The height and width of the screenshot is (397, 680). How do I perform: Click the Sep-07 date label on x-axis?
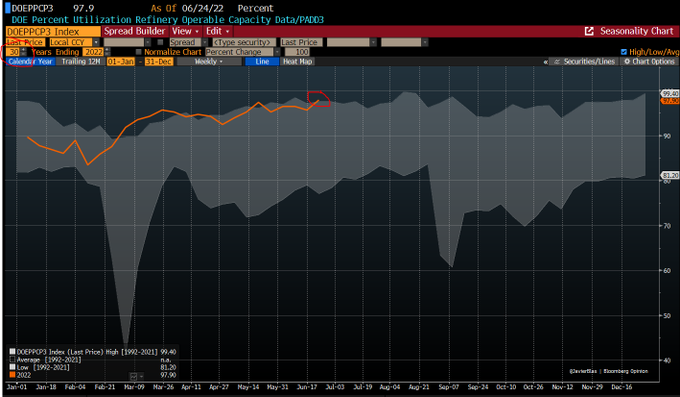click(x=448, y=387)
